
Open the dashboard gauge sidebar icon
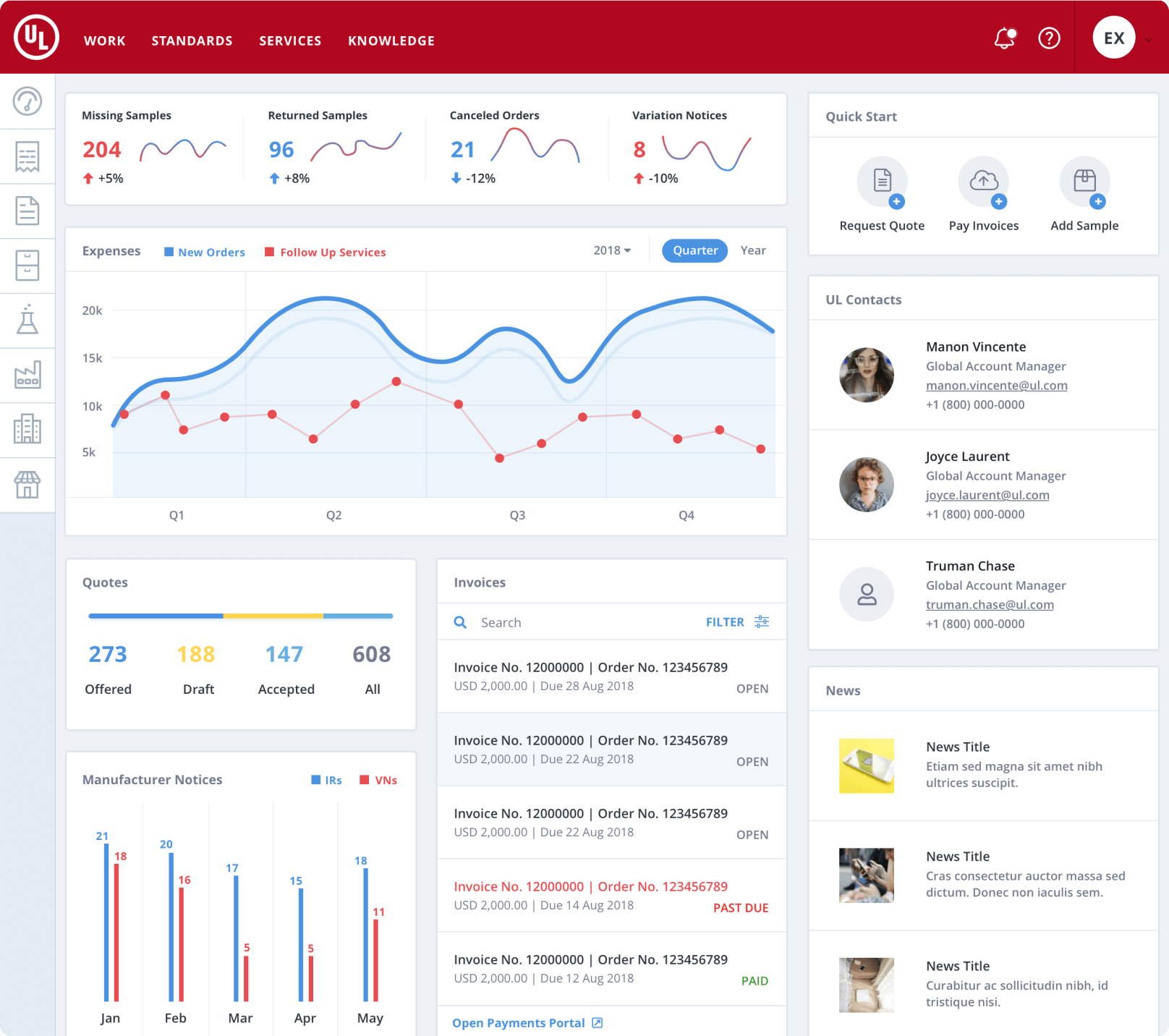27,101
